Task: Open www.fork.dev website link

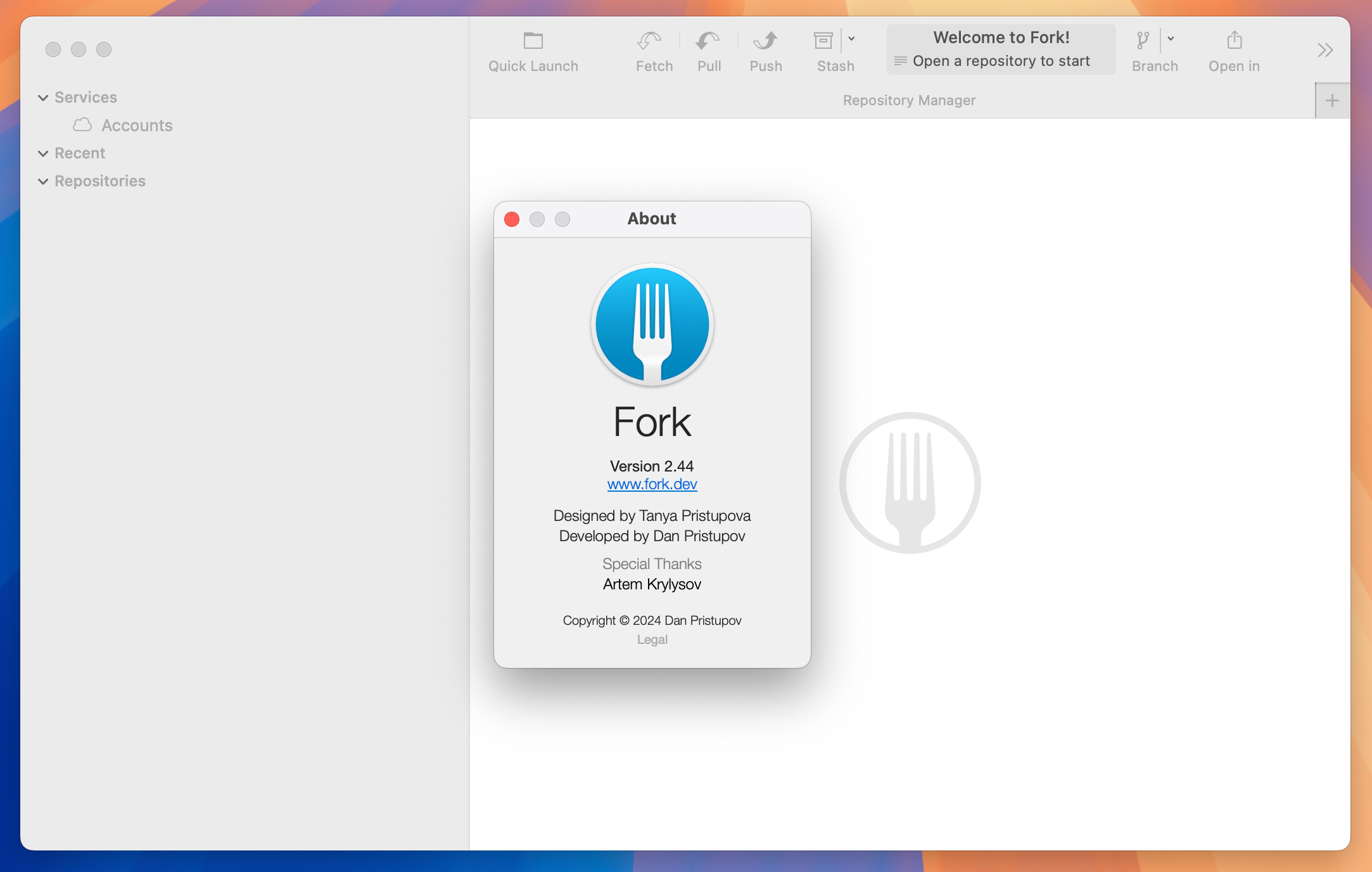Action: point(653,484)
